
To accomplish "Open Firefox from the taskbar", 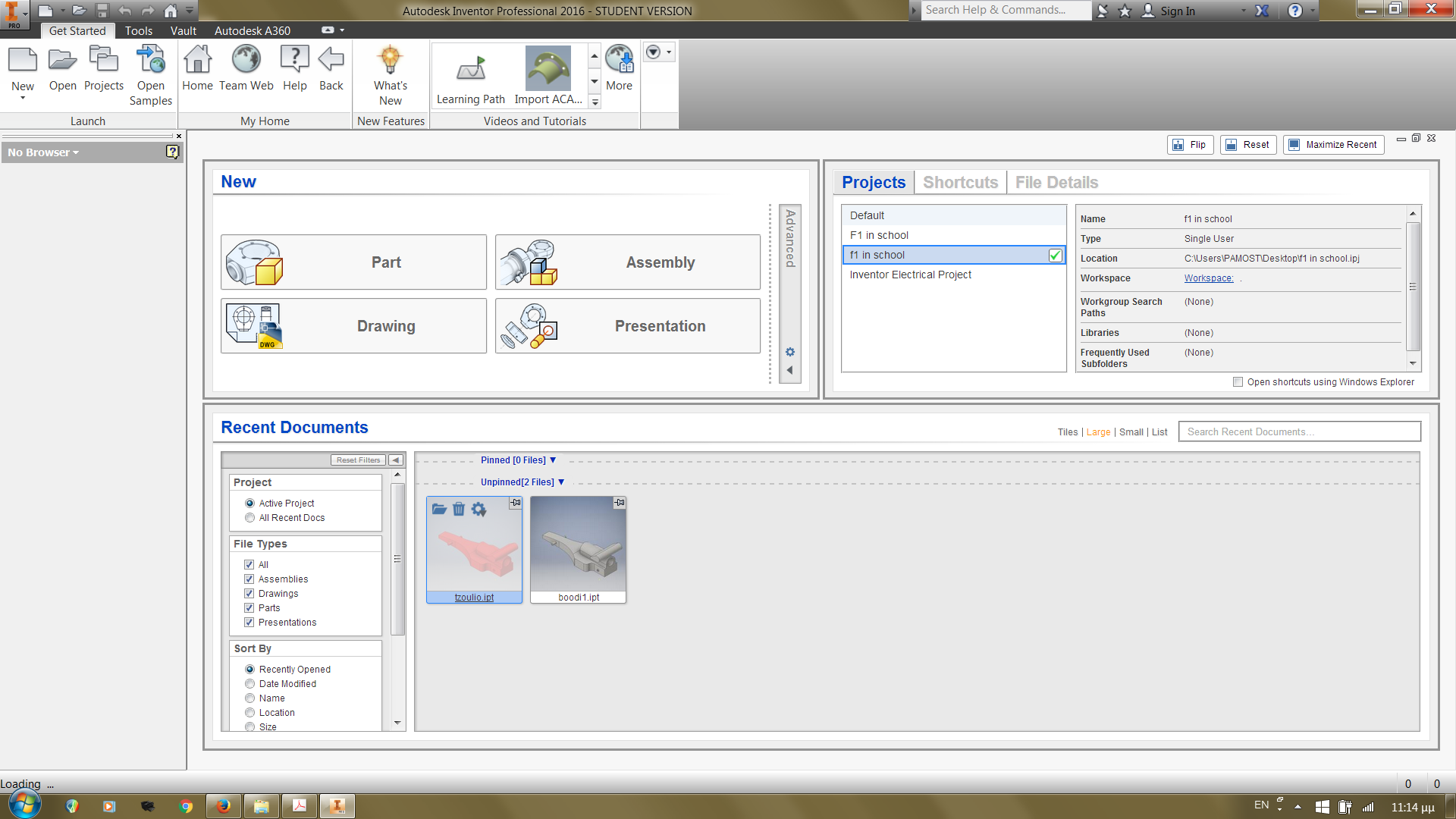I will [223, 806].
